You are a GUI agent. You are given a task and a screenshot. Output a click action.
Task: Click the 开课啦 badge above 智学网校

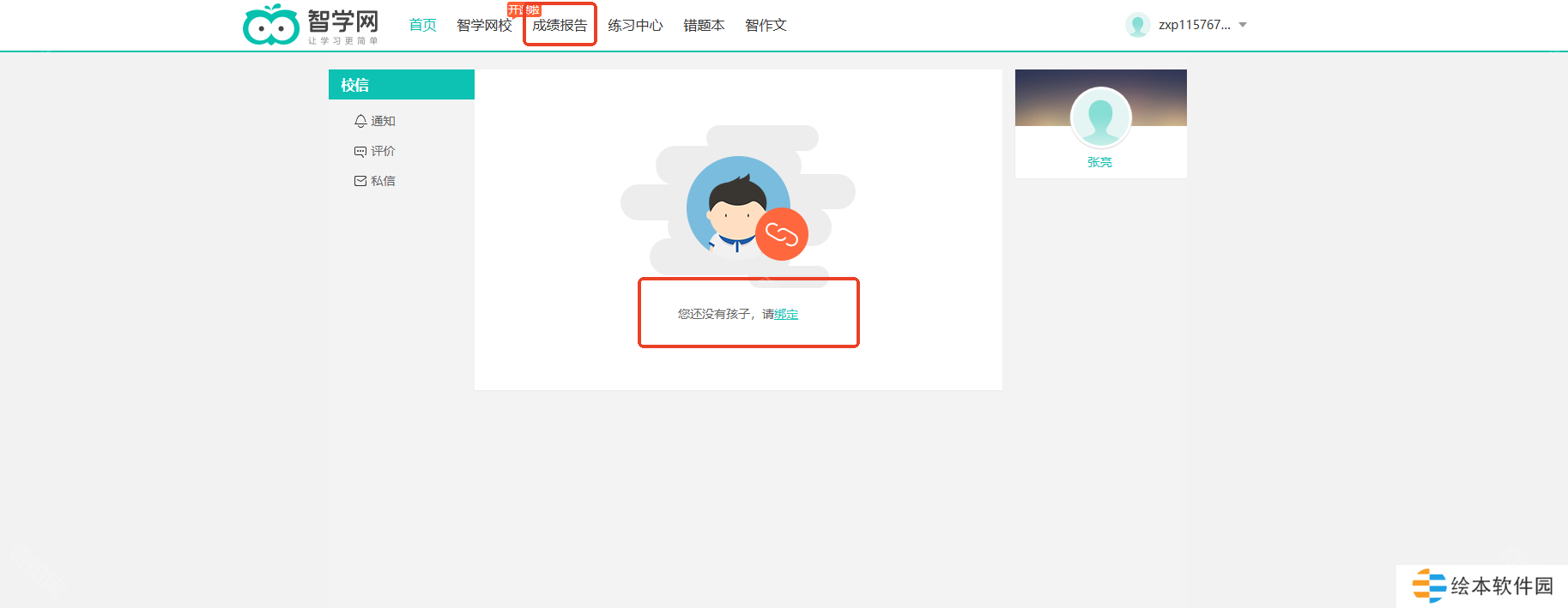point(524,10)
